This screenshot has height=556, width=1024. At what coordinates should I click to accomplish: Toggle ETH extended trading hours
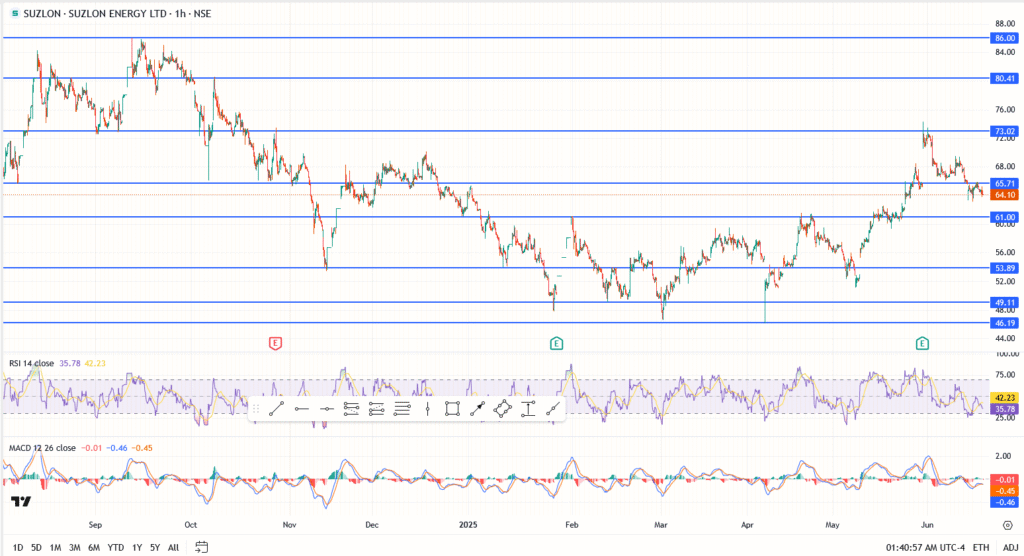(980, 547)
